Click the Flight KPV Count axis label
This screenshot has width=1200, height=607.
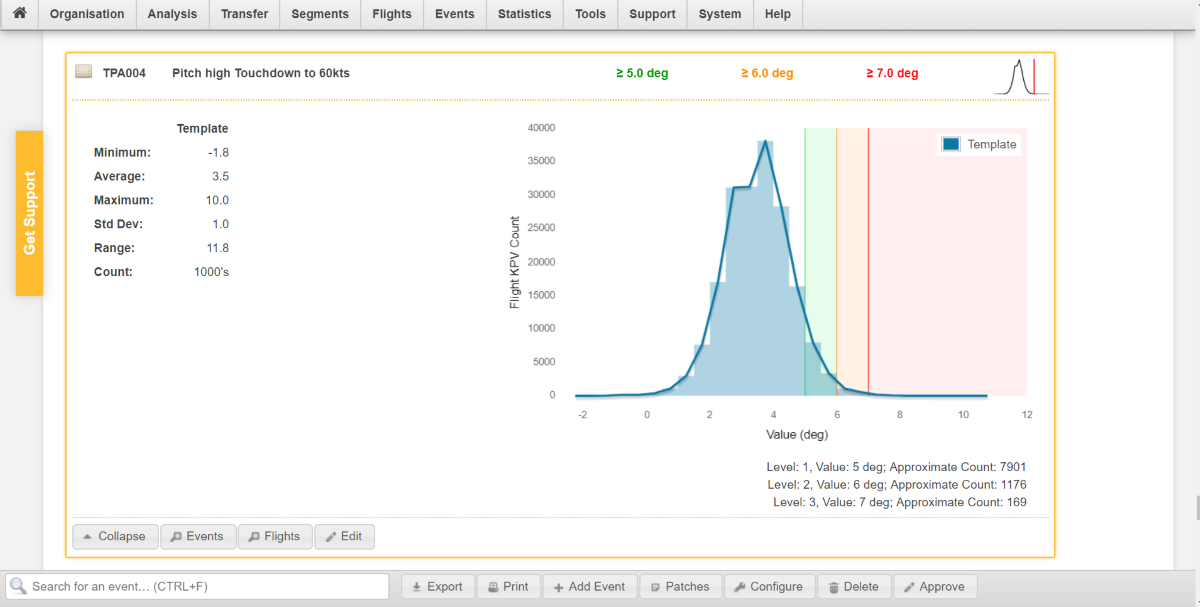[x=515, y=262]
